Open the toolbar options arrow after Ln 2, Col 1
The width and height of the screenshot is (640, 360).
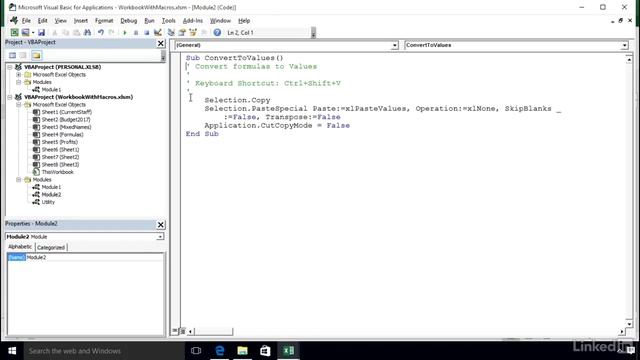click(313, 33)
